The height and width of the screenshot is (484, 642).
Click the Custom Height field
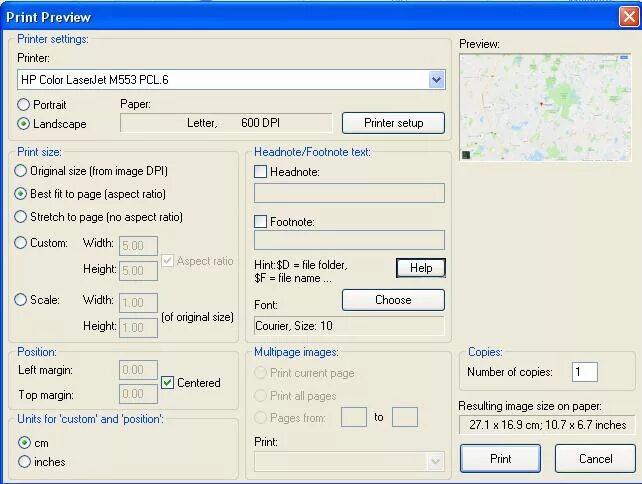point(138,271)
